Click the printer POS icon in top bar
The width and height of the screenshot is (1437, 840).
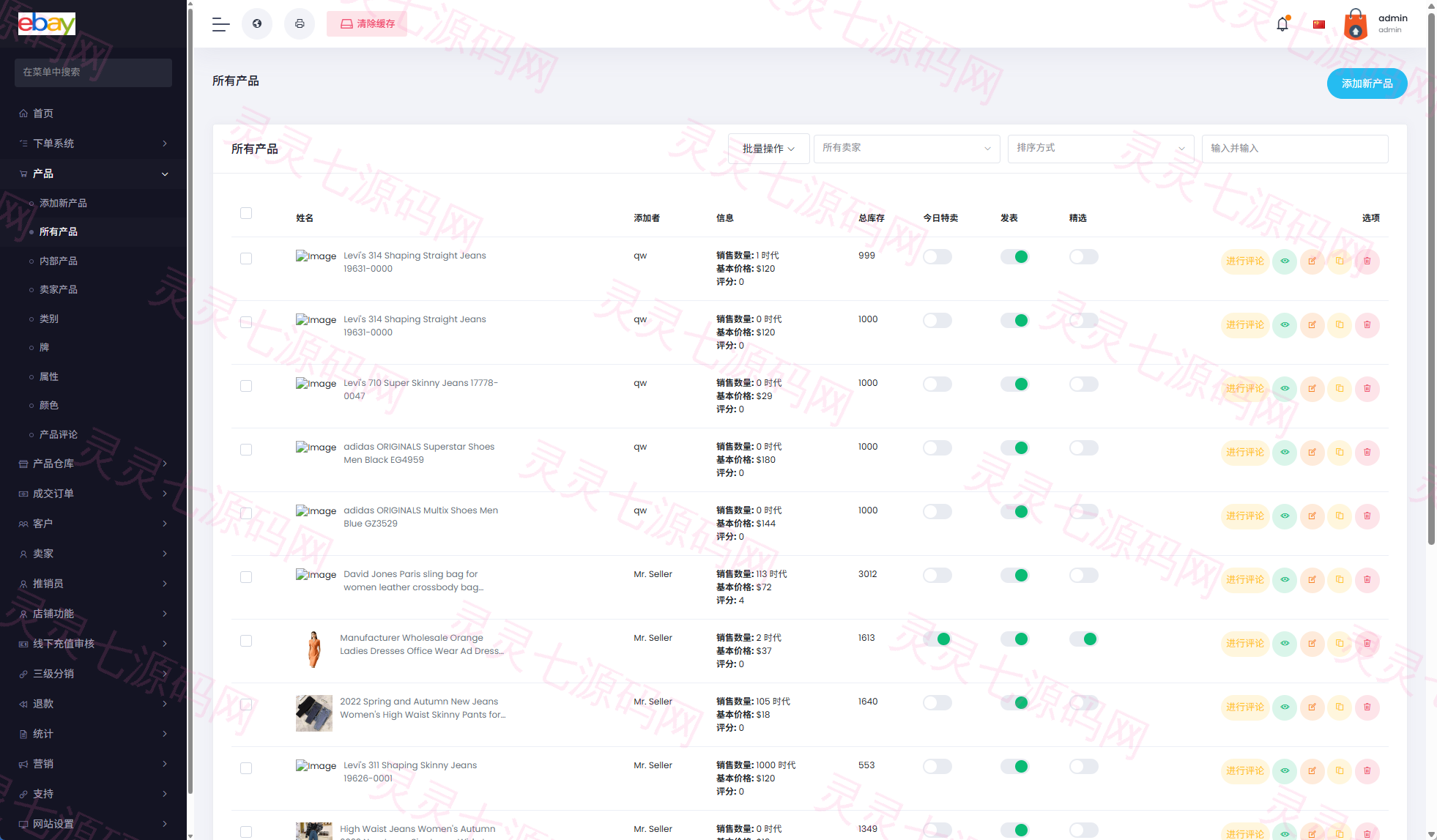pyautogui.click(x=300, y=24)
